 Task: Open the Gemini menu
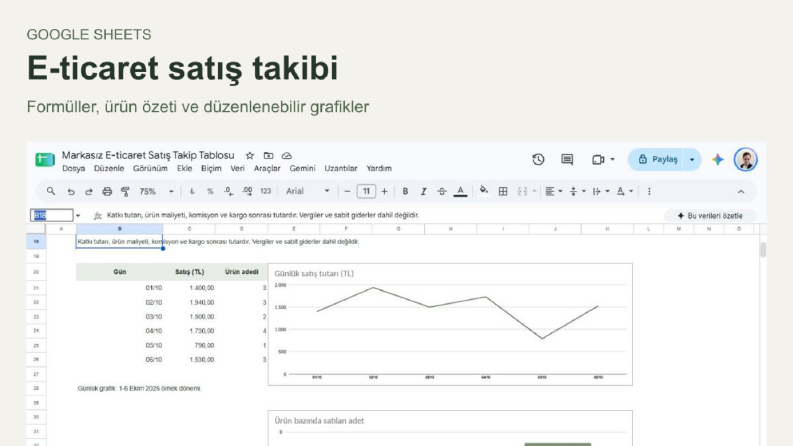pyautogui.click(x=302, y=168)
